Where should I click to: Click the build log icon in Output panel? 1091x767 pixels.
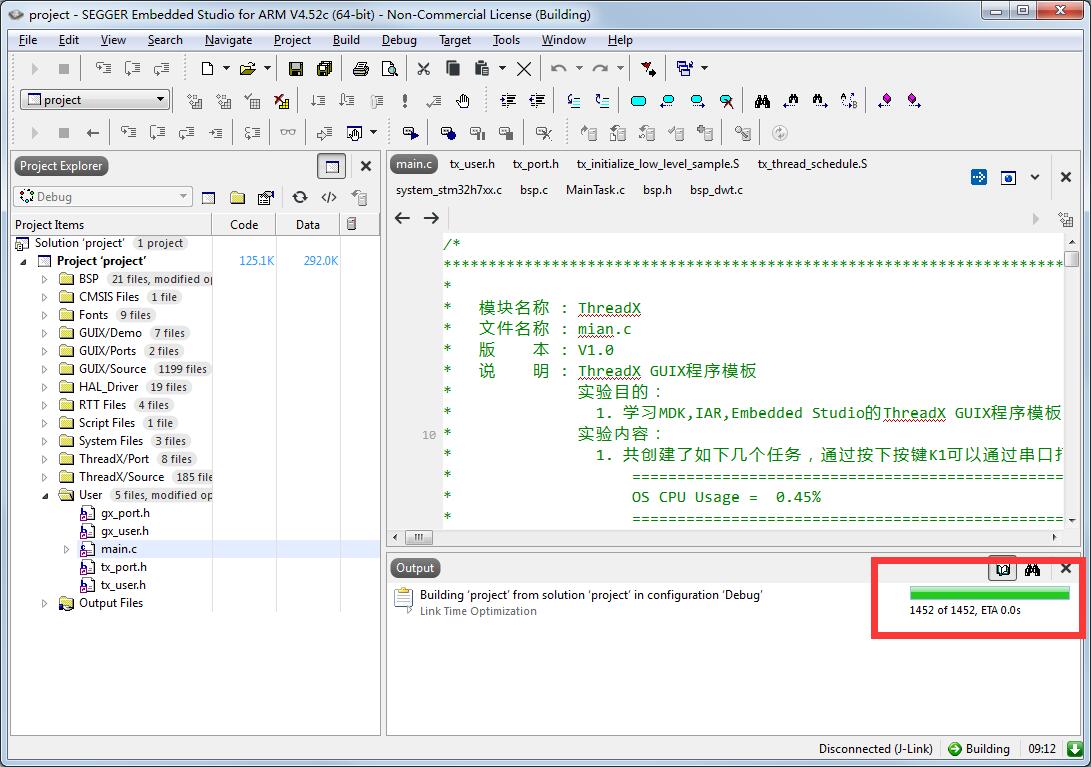[x=1003, y=569]
